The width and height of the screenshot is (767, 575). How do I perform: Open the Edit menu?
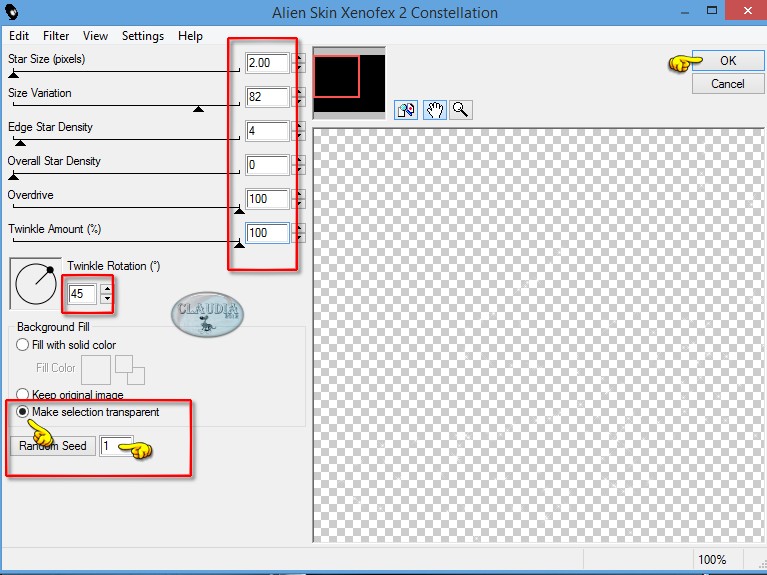pyautogui.click(x=19, y=36)
